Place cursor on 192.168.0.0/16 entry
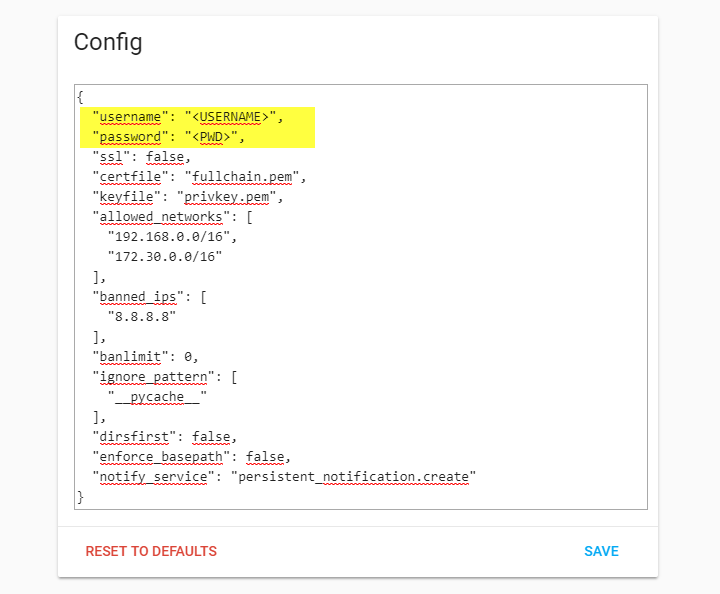Viewport: 720px width, 594px height. coord(164,237)
